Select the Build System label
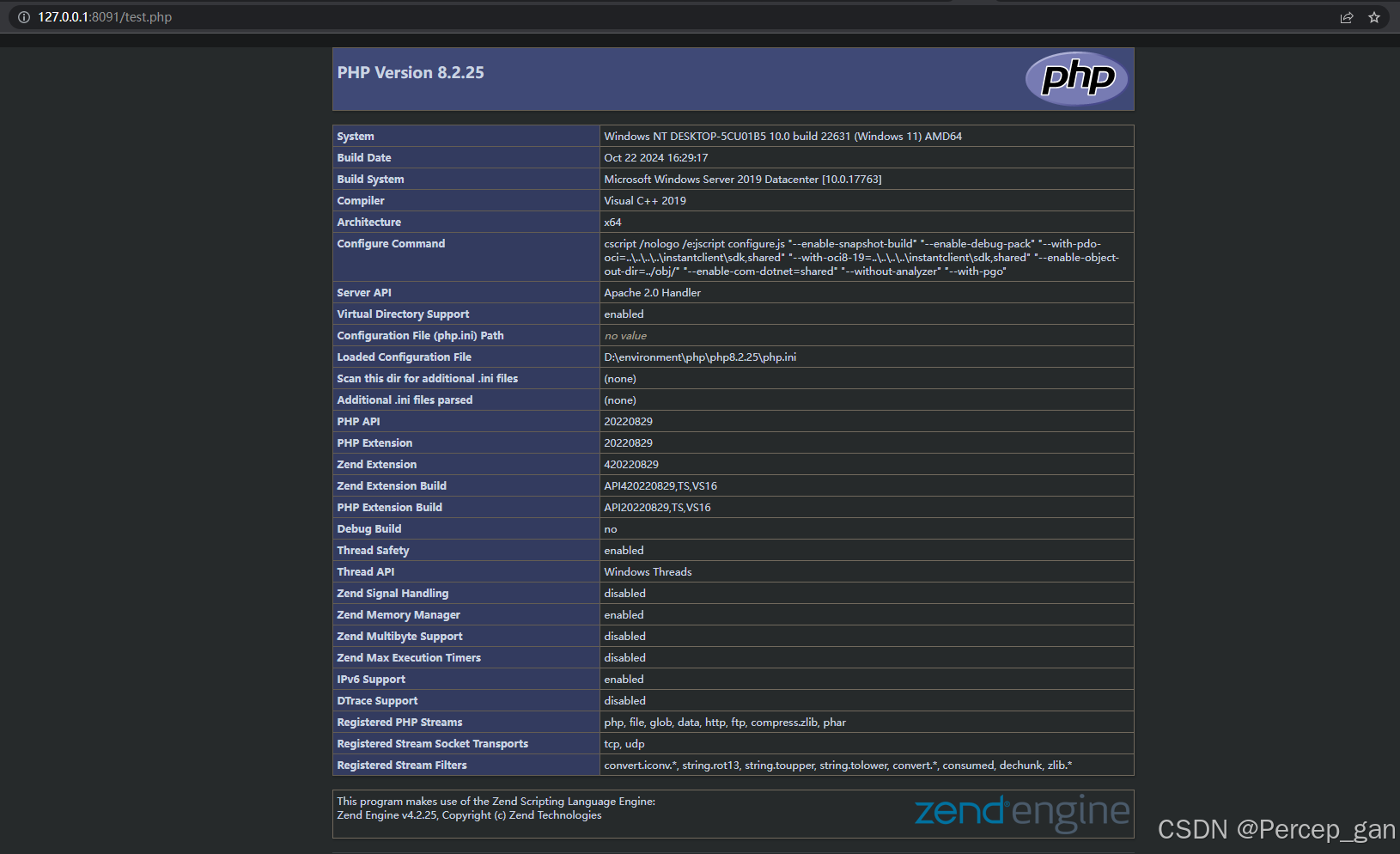This screenshot has height=854, width=1400. (370, 180)
